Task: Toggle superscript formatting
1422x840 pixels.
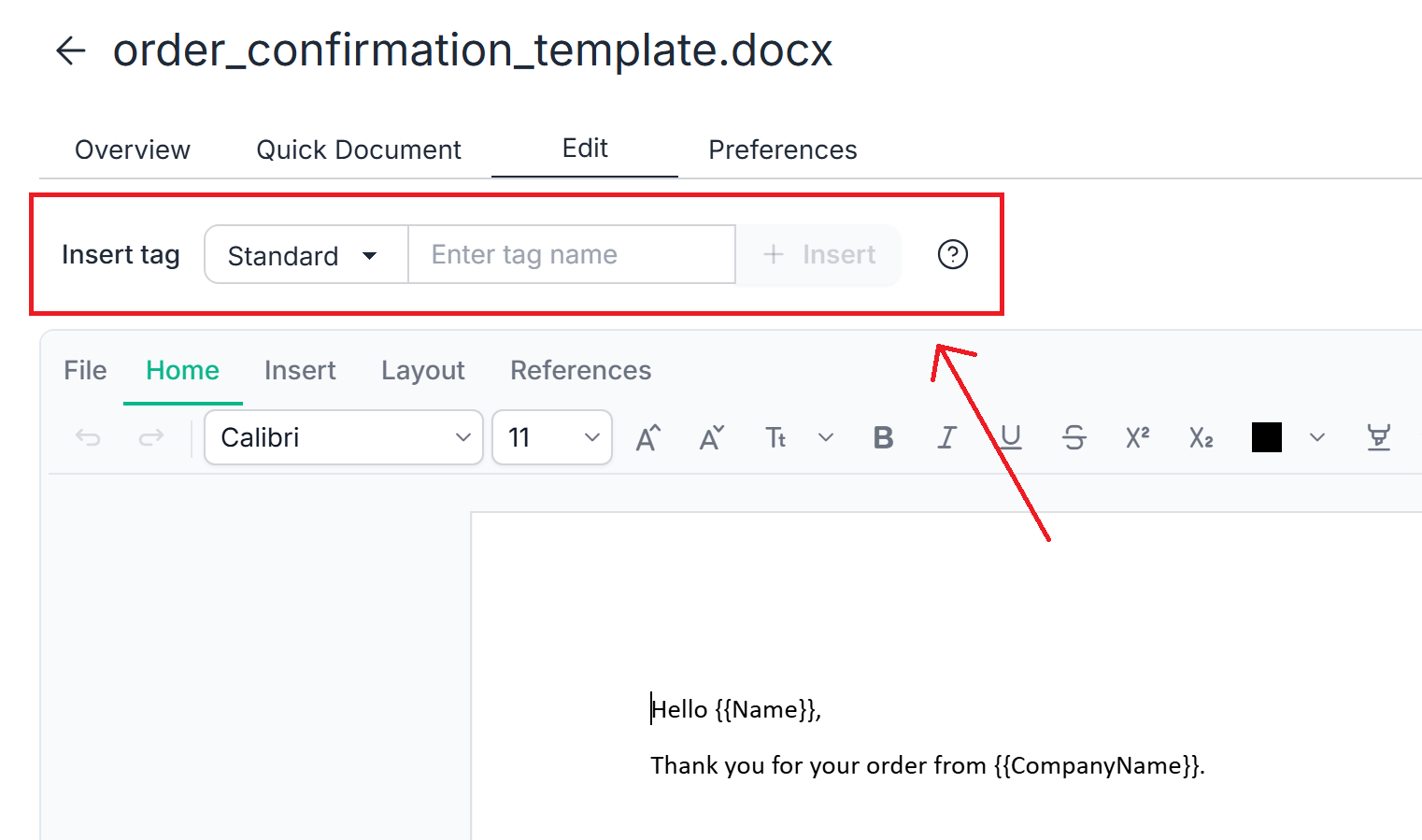Action: (1138, 437)
